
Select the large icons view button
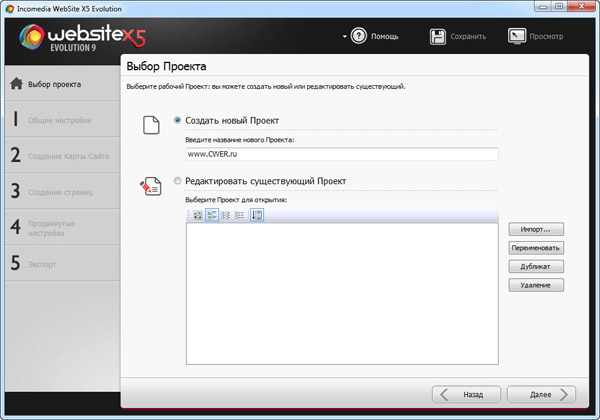[x=198, y=215]
